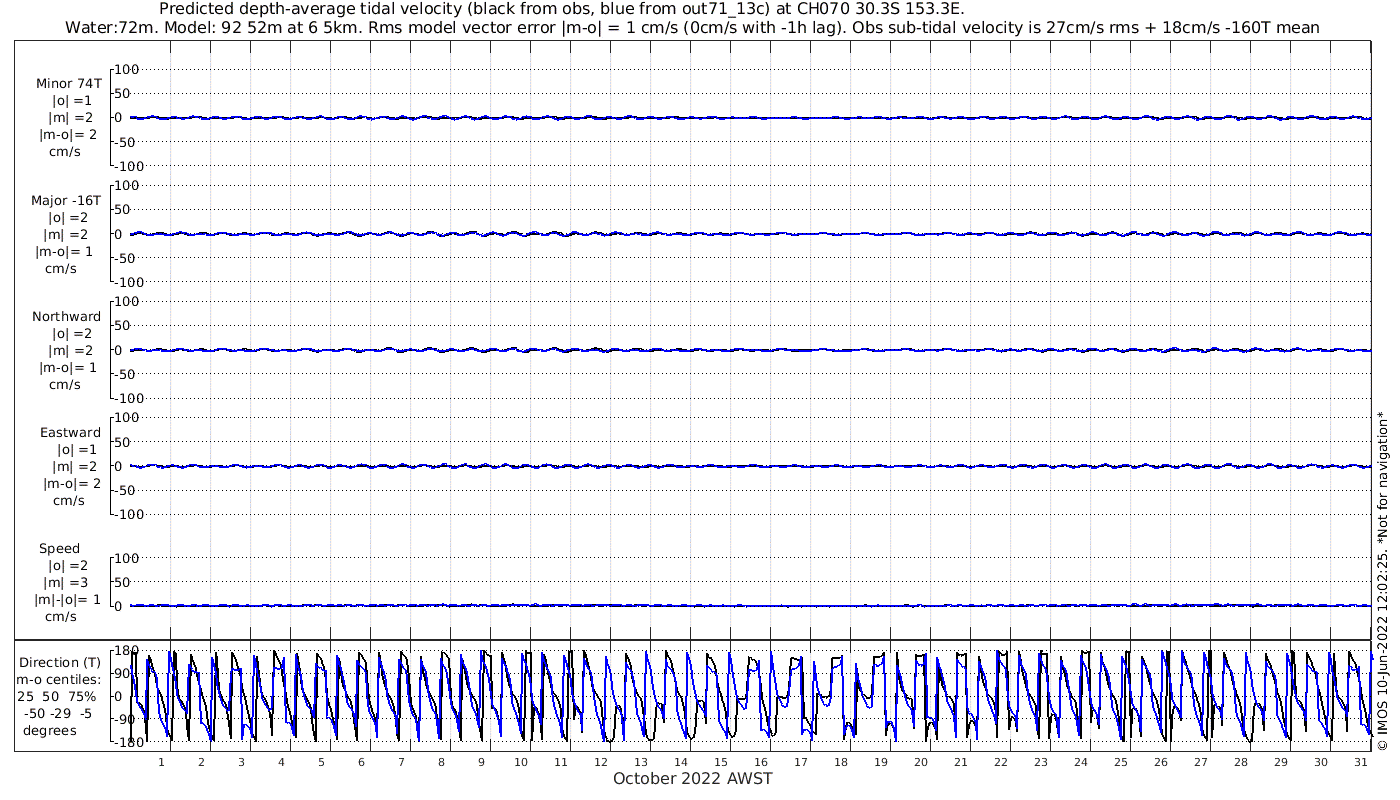Click day tick label '20' on x-axis

tap(921, 762)
